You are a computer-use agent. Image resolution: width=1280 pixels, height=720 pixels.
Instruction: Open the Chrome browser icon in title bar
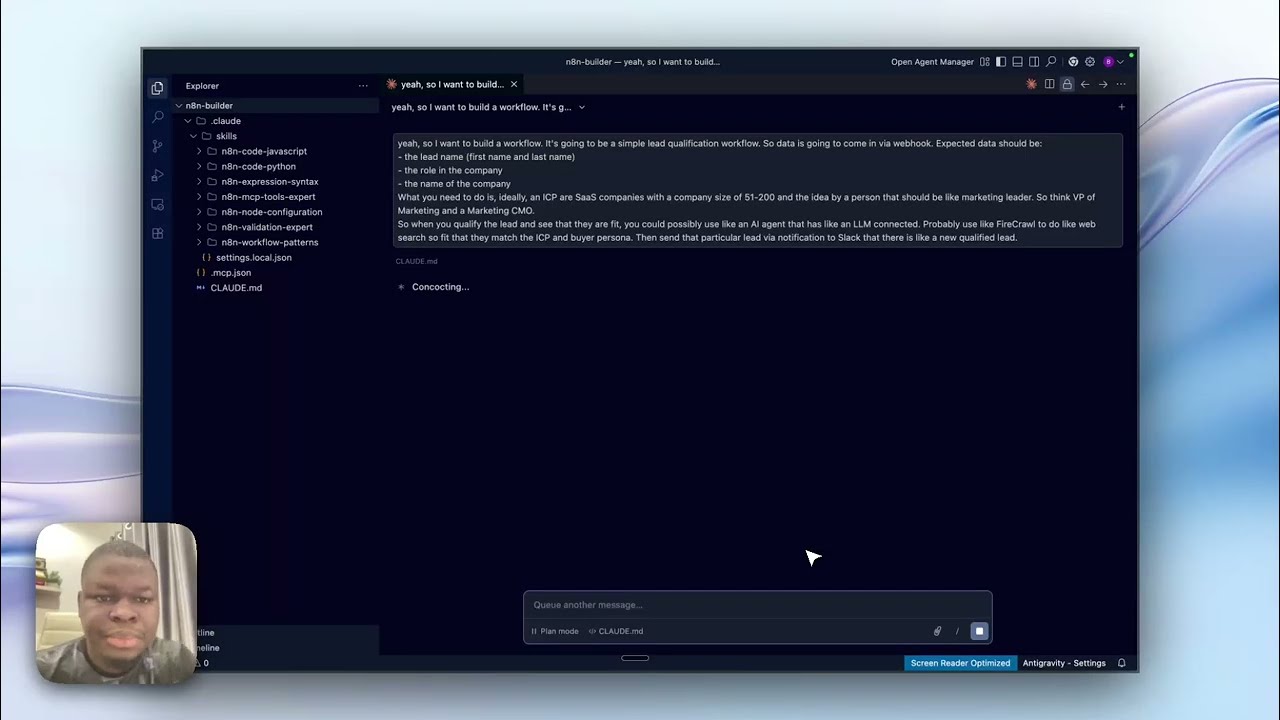(x=1073, y=62)
